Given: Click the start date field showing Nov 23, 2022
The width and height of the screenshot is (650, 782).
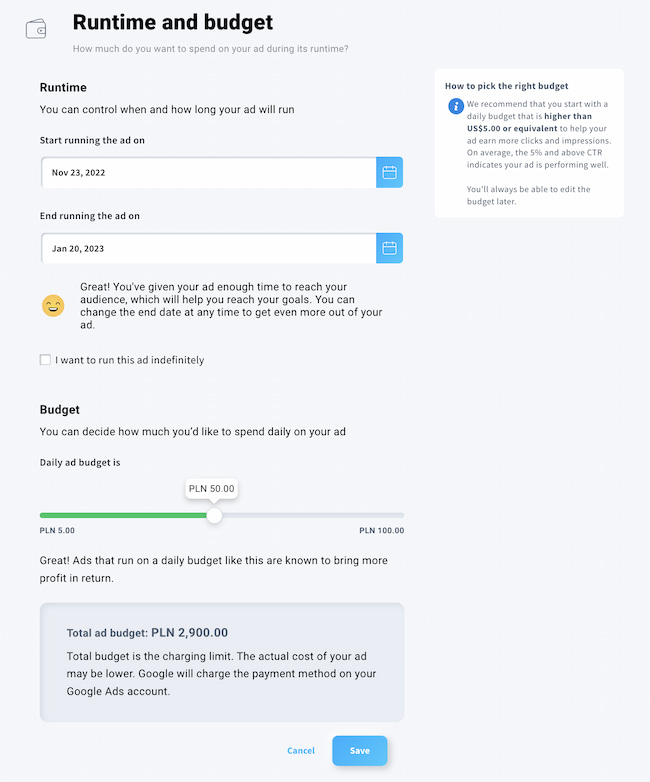Looking at the screenshot, I should 209,173.
